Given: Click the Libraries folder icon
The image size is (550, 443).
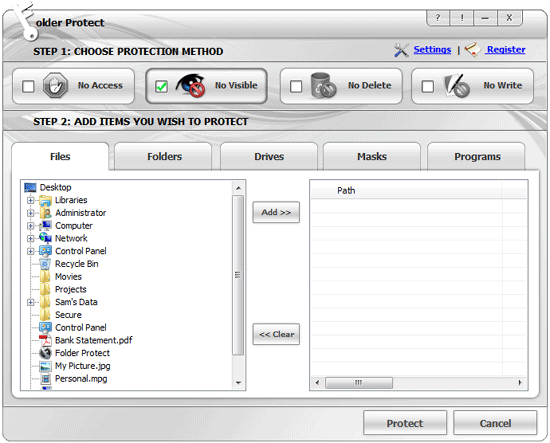Looking at the screenshot, I should [x=45, y=200].
